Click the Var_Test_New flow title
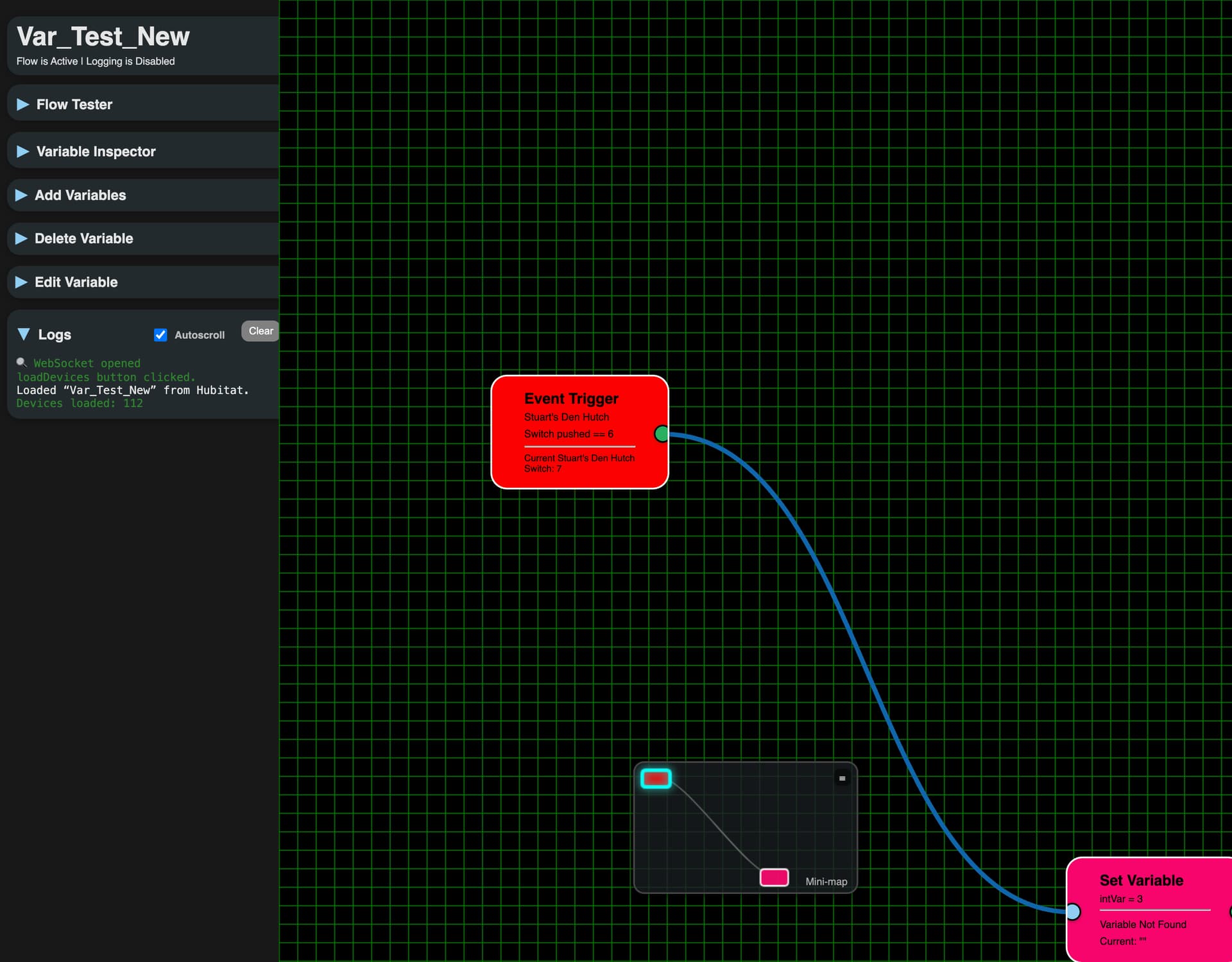This screenshot has width=1232, height=962. pos(103,37)
